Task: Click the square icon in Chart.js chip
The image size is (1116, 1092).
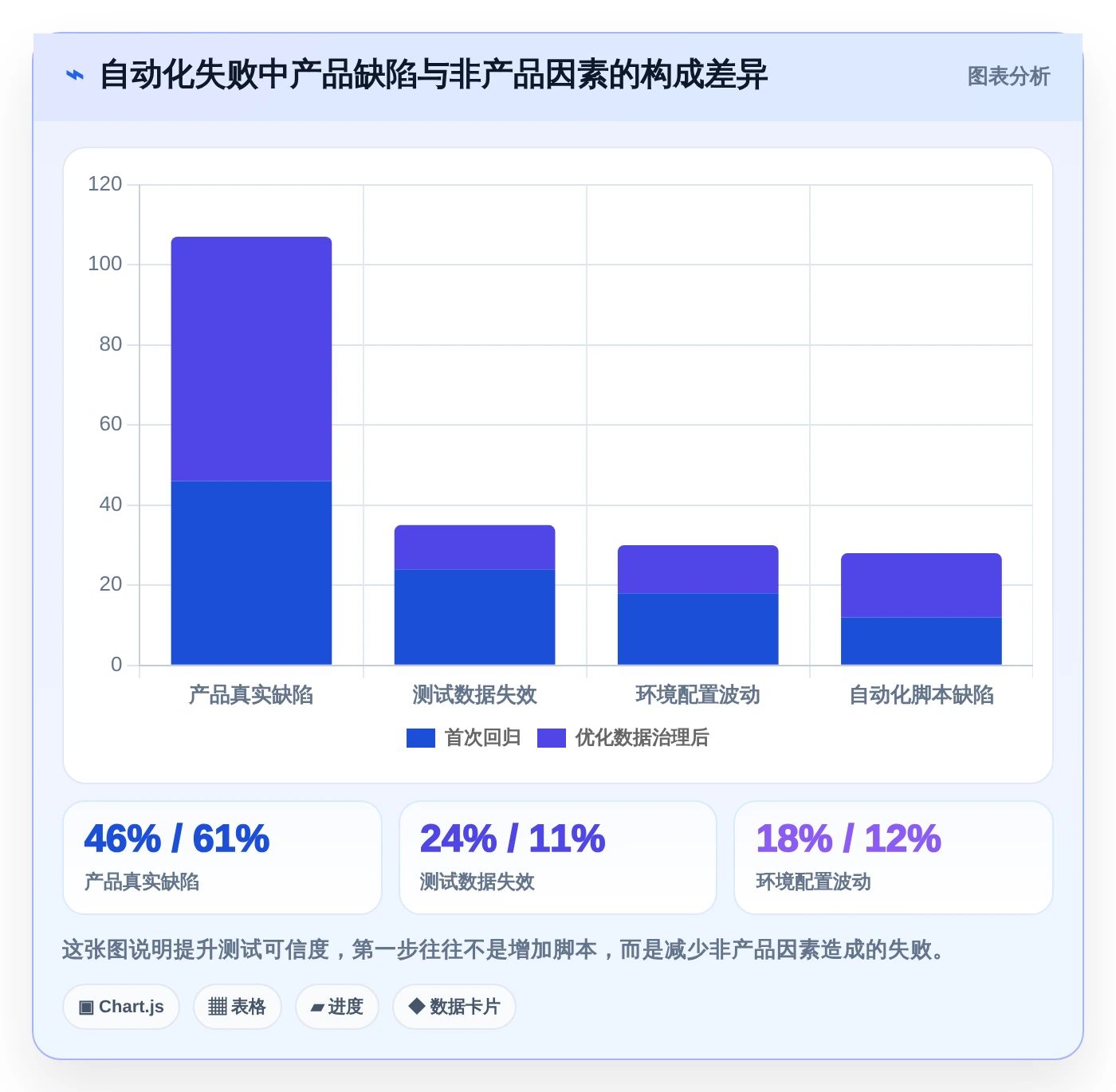Action: click(x=86, y=1007)
